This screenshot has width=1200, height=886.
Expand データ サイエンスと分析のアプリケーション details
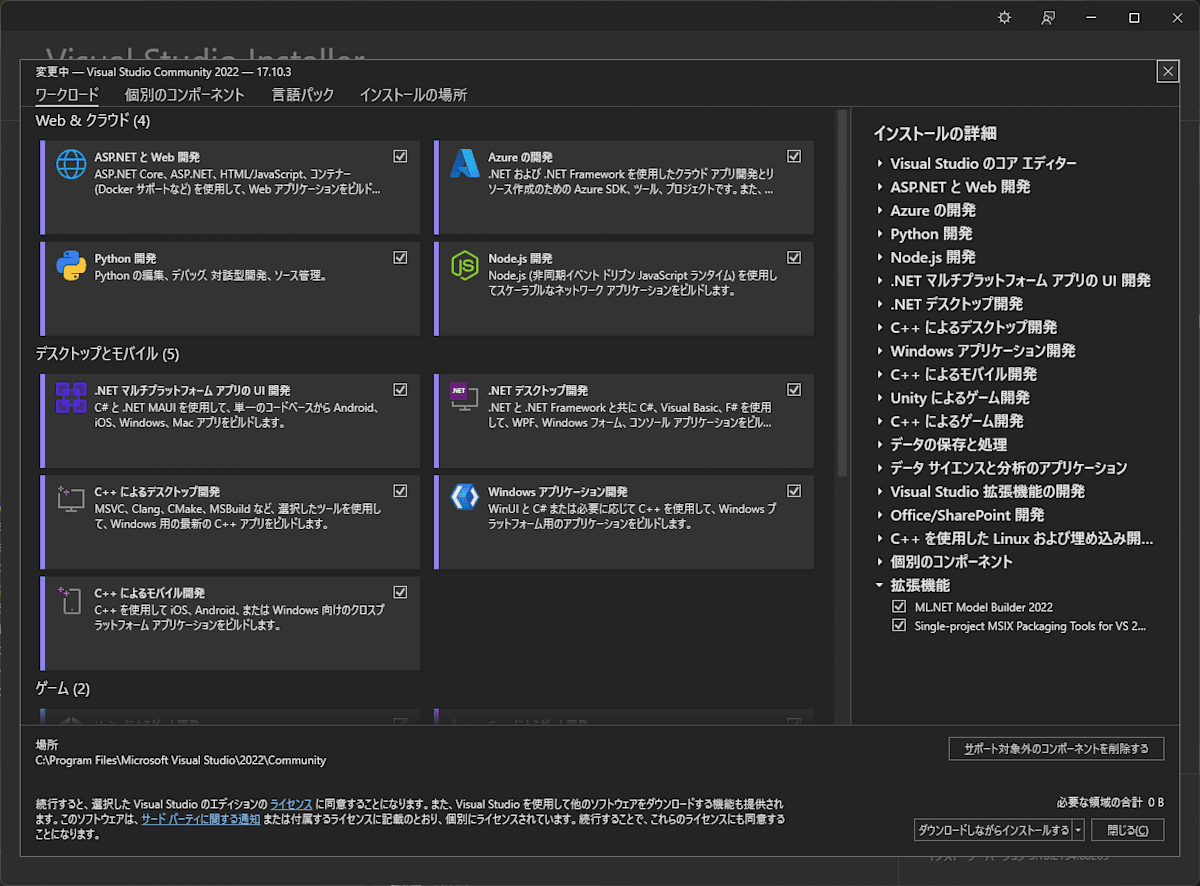pos(880,468)
